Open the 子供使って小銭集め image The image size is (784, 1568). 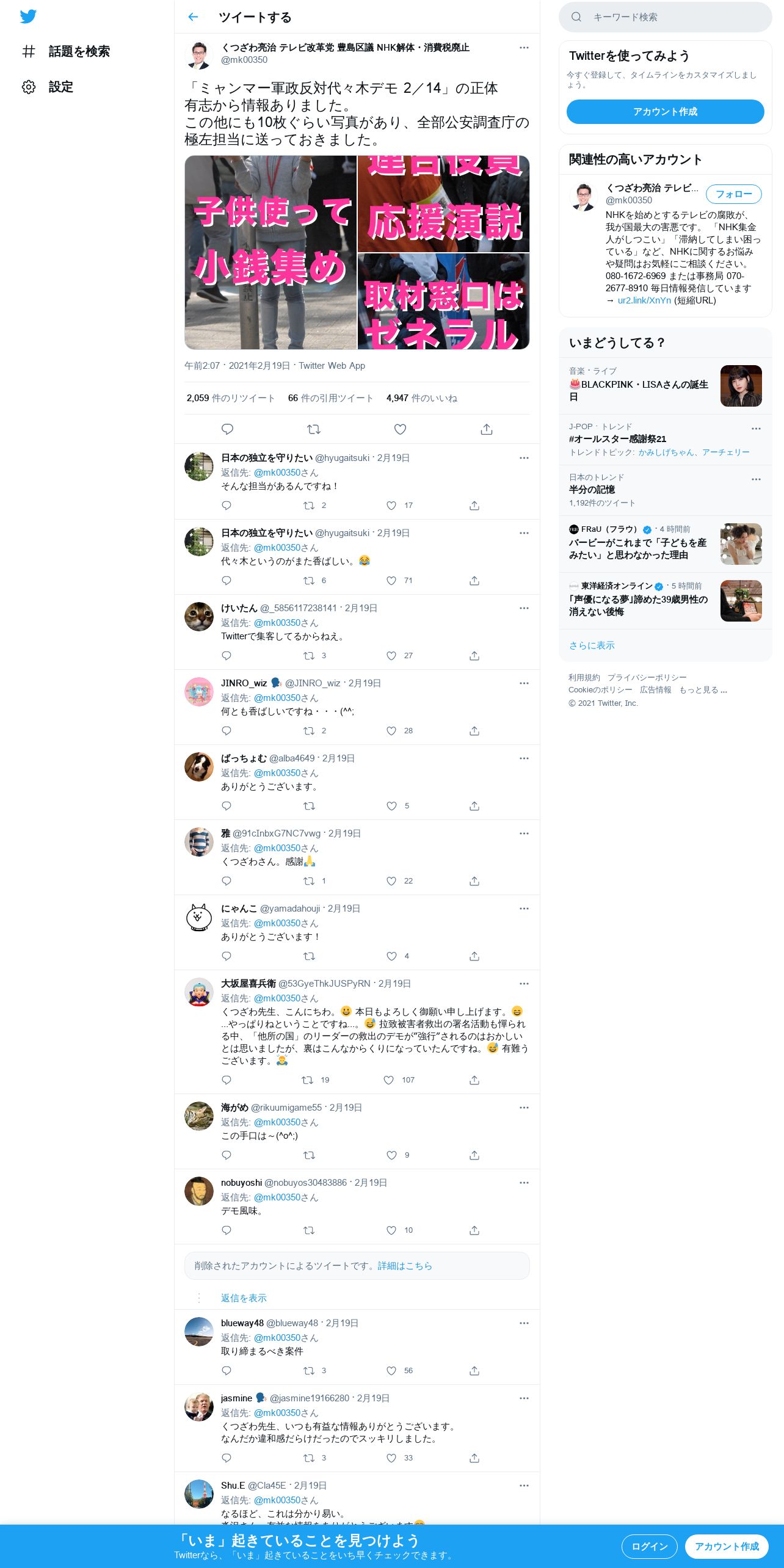[x=270, y=252]
